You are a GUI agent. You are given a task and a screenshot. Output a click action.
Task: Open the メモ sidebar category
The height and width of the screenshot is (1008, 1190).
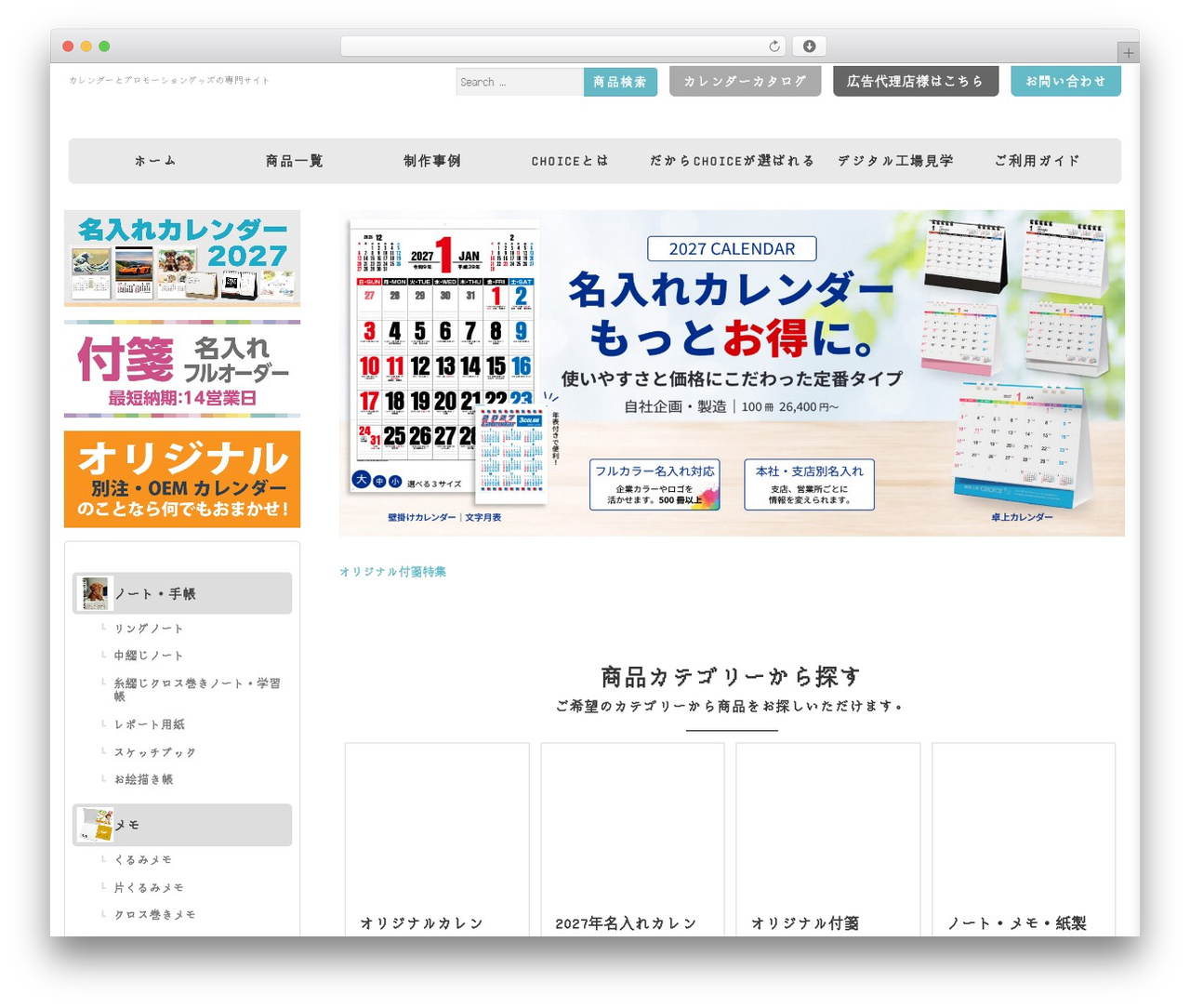[x=182, y=825]
